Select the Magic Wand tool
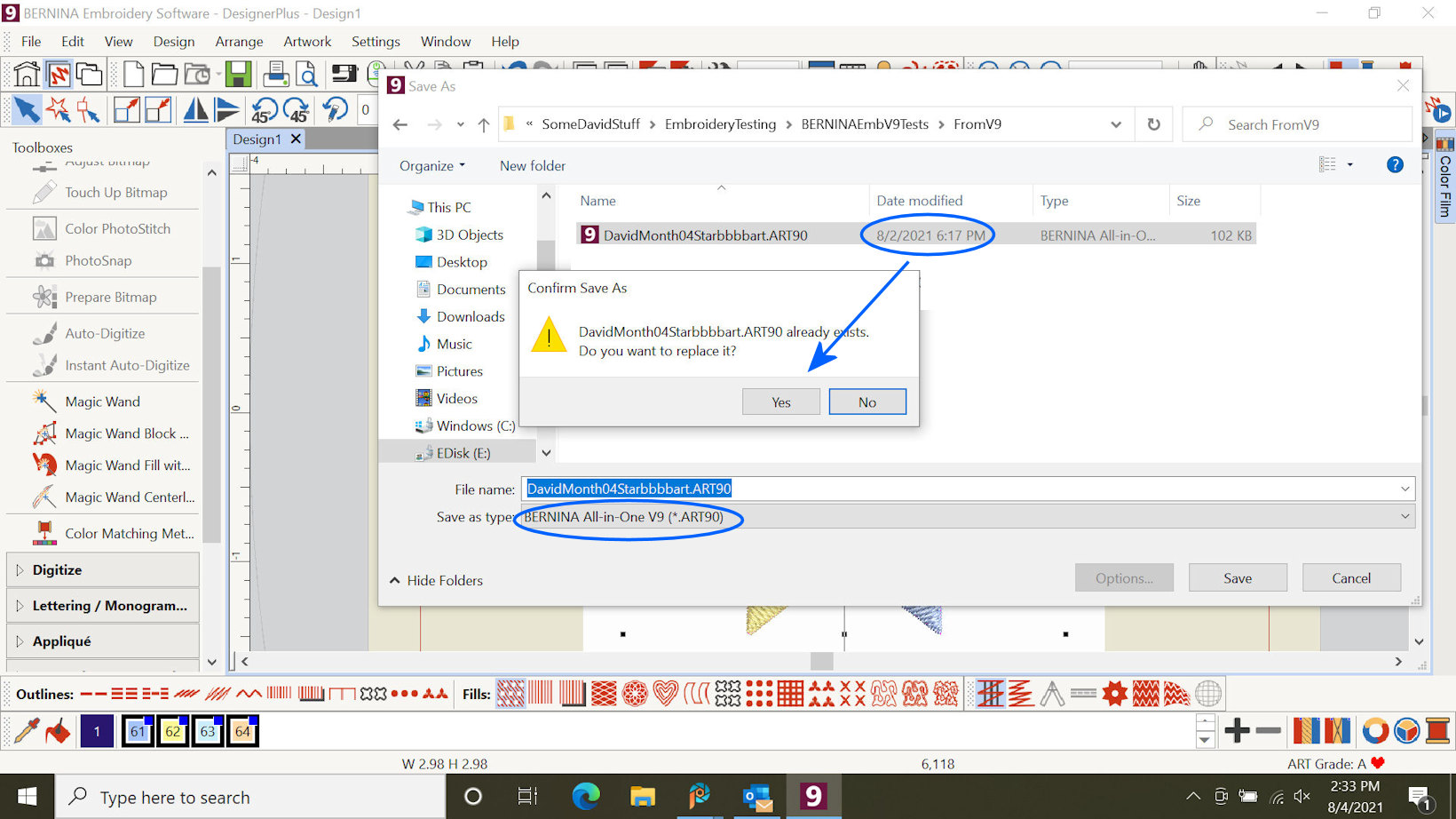 click(102, 402)
